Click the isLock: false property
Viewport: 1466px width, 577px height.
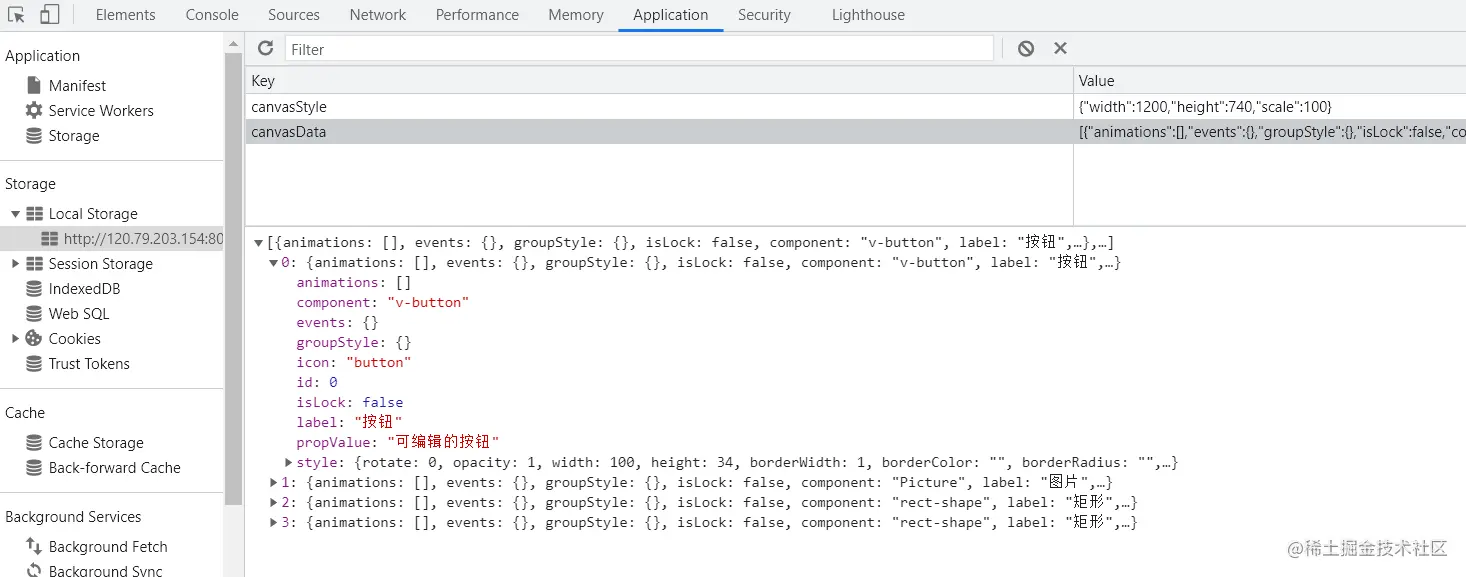click(349, 402)
